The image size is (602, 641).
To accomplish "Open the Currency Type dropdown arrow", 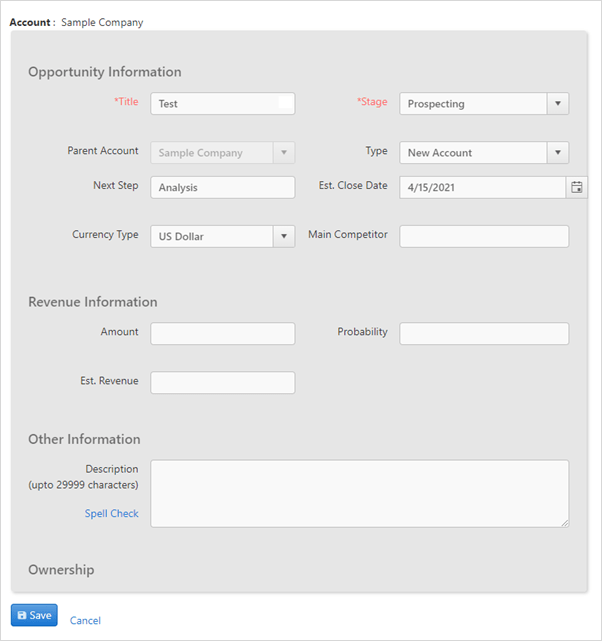I will [284, 236].
